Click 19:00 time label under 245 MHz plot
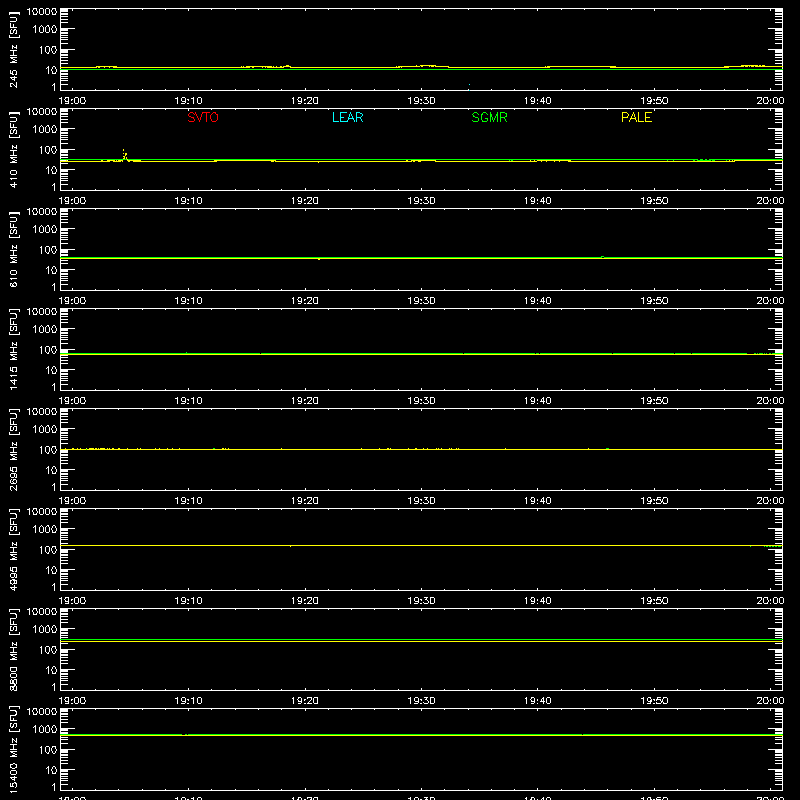 click(72, 101)
